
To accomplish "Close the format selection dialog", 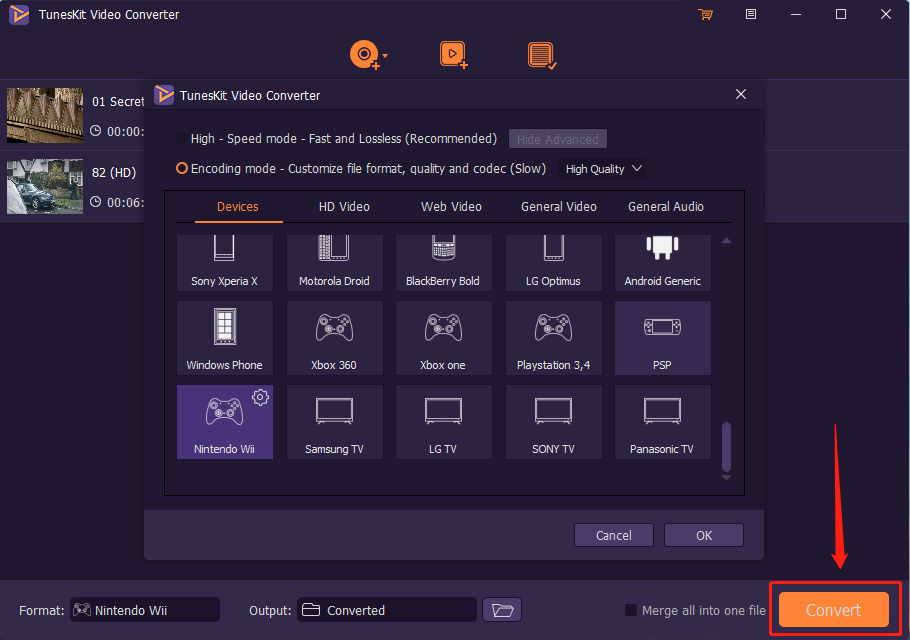I will 741,94.
